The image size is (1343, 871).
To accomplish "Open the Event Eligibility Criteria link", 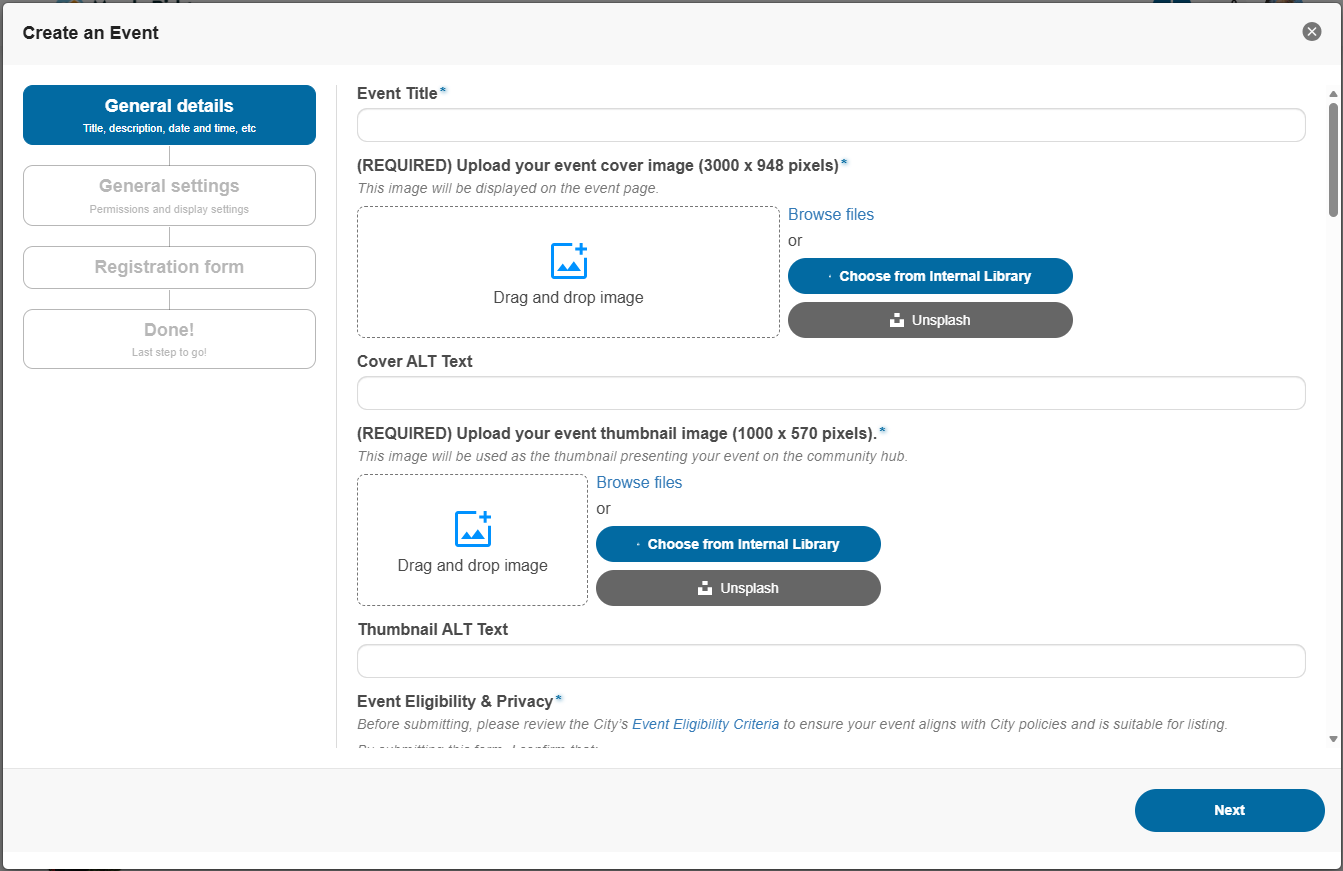I will pos(706,724).
